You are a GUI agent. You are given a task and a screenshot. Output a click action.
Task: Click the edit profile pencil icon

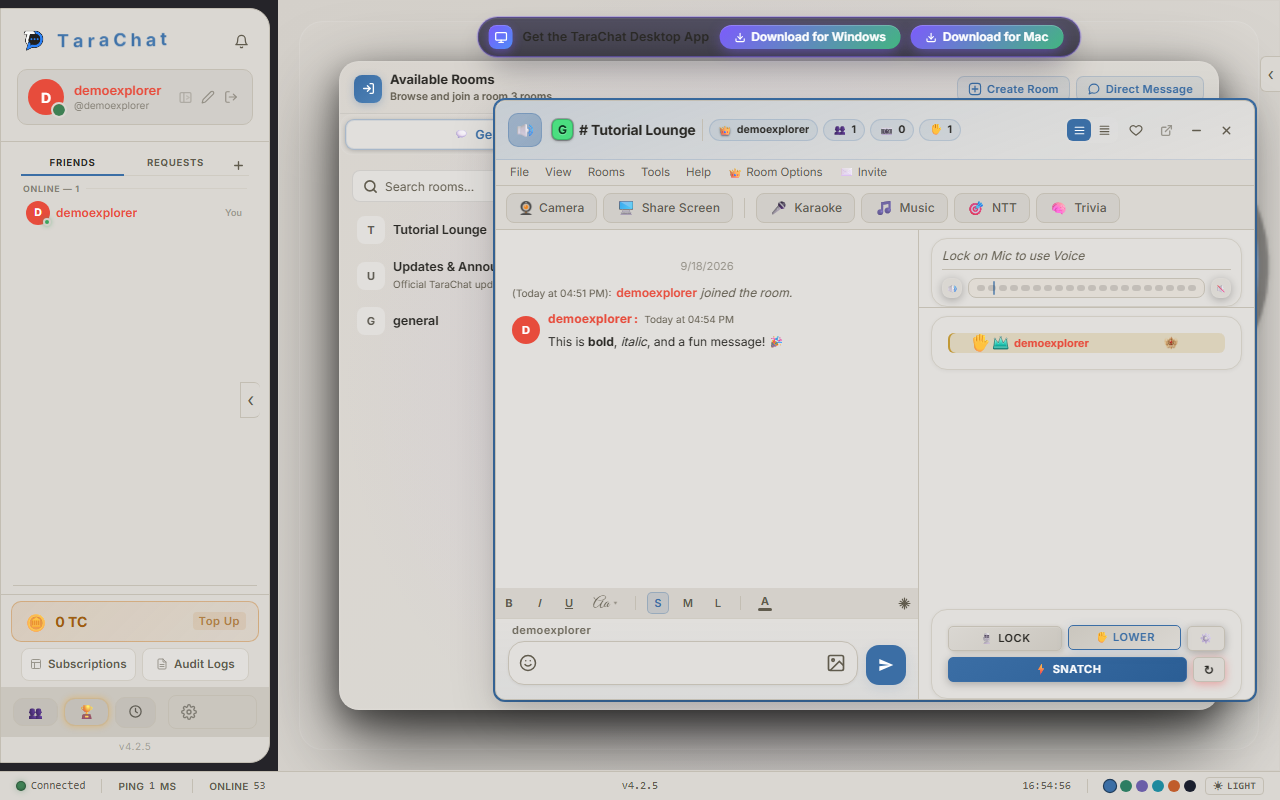(x=208, y=97)
